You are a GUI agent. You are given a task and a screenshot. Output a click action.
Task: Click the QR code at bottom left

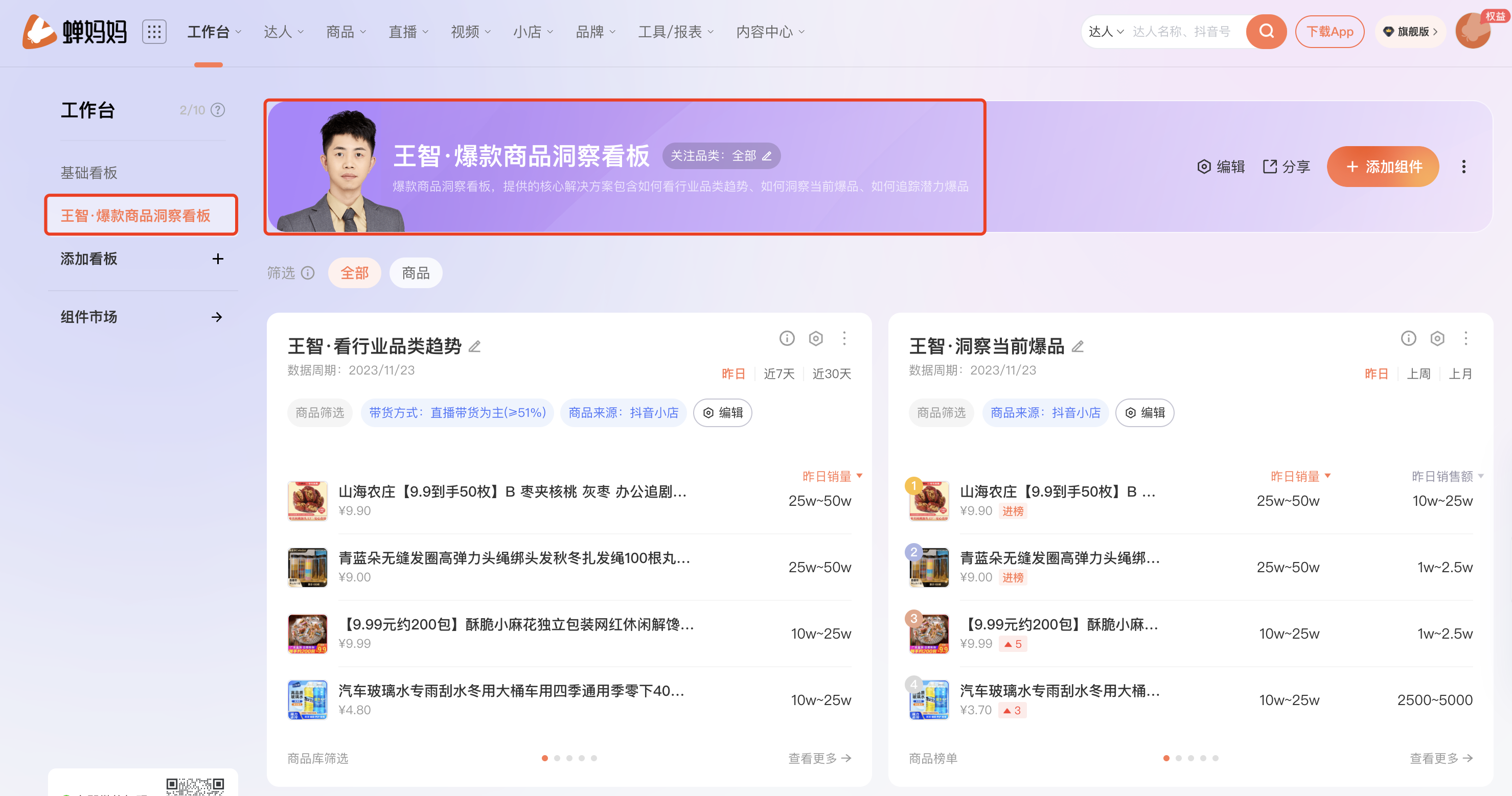click(195, 787)
